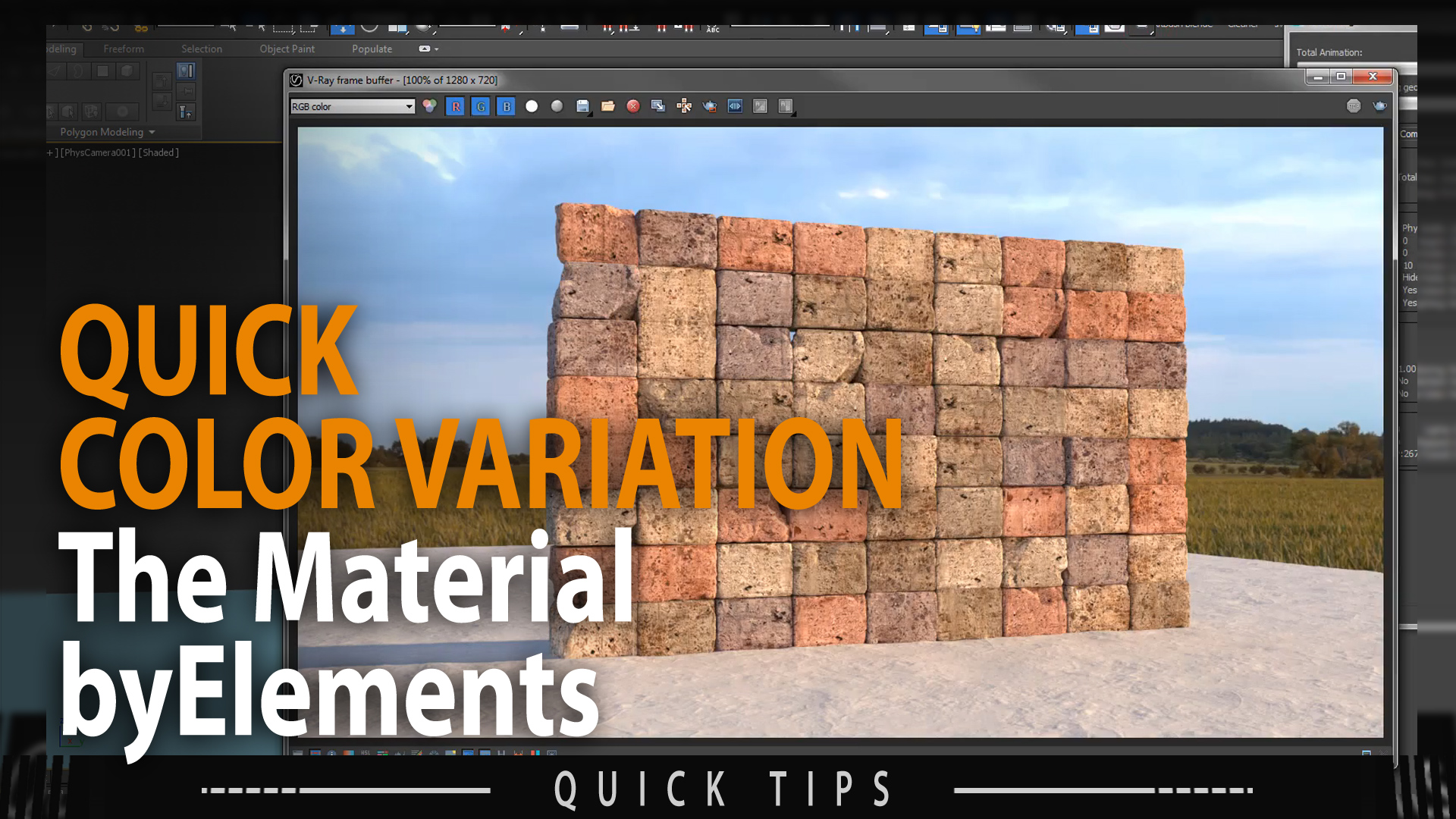Open the Object Paint ribbon tab

point(287,49)
